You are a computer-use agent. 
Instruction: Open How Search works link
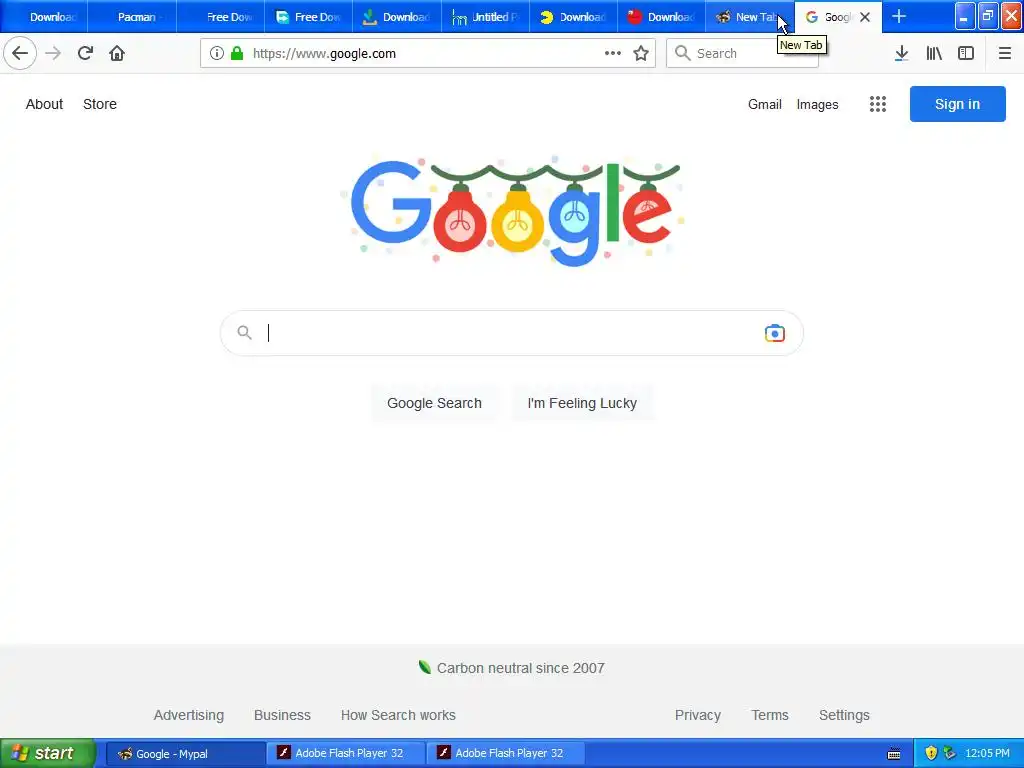(398, 715)
